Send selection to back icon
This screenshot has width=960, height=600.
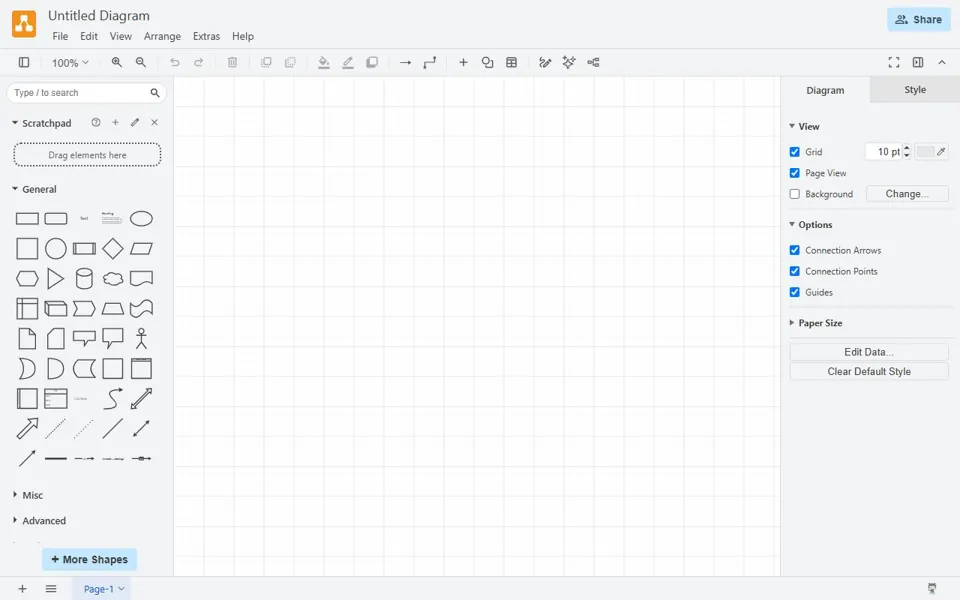pos(290,62)
